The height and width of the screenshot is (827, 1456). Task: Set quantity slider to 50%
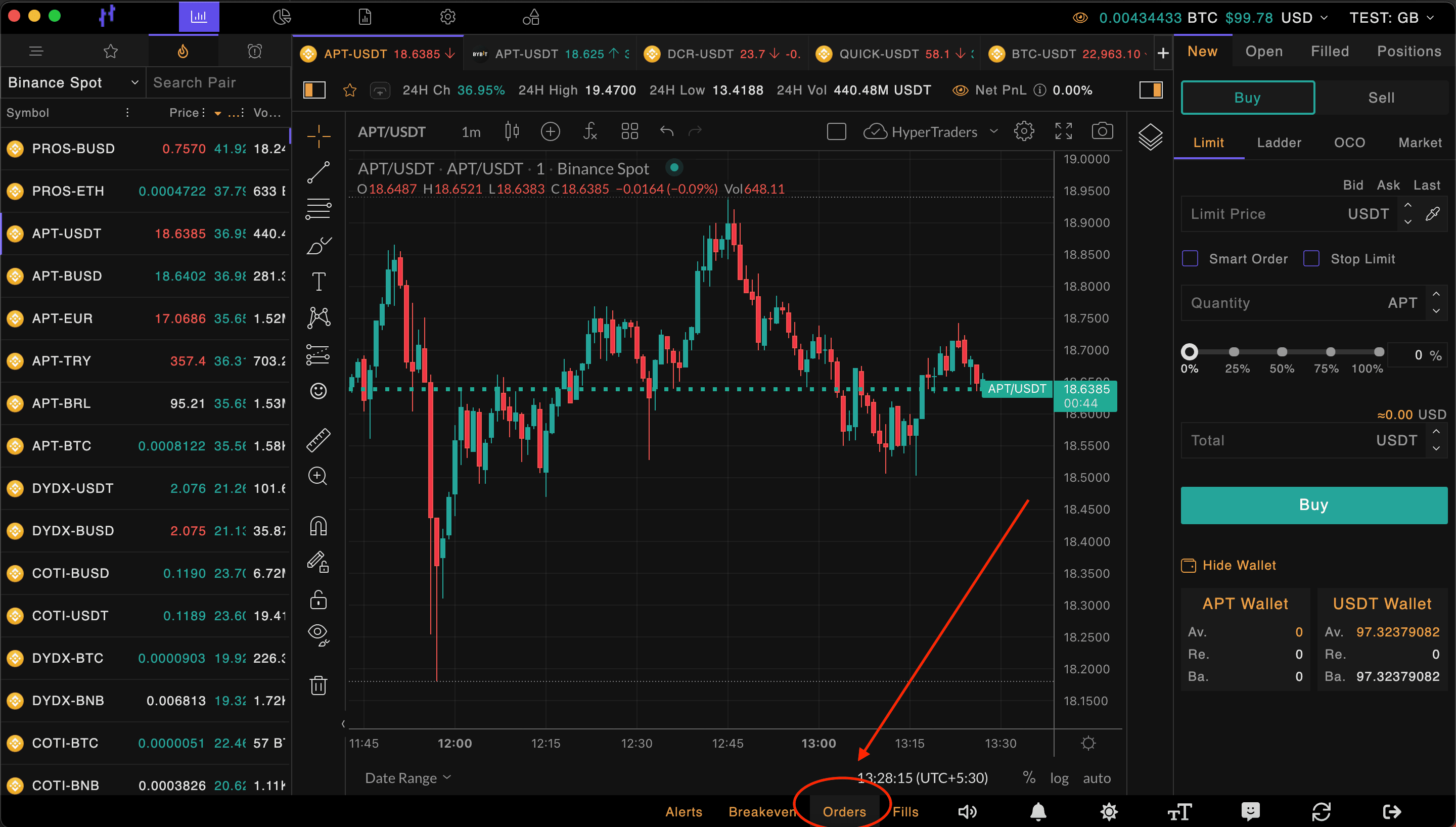1282,352
